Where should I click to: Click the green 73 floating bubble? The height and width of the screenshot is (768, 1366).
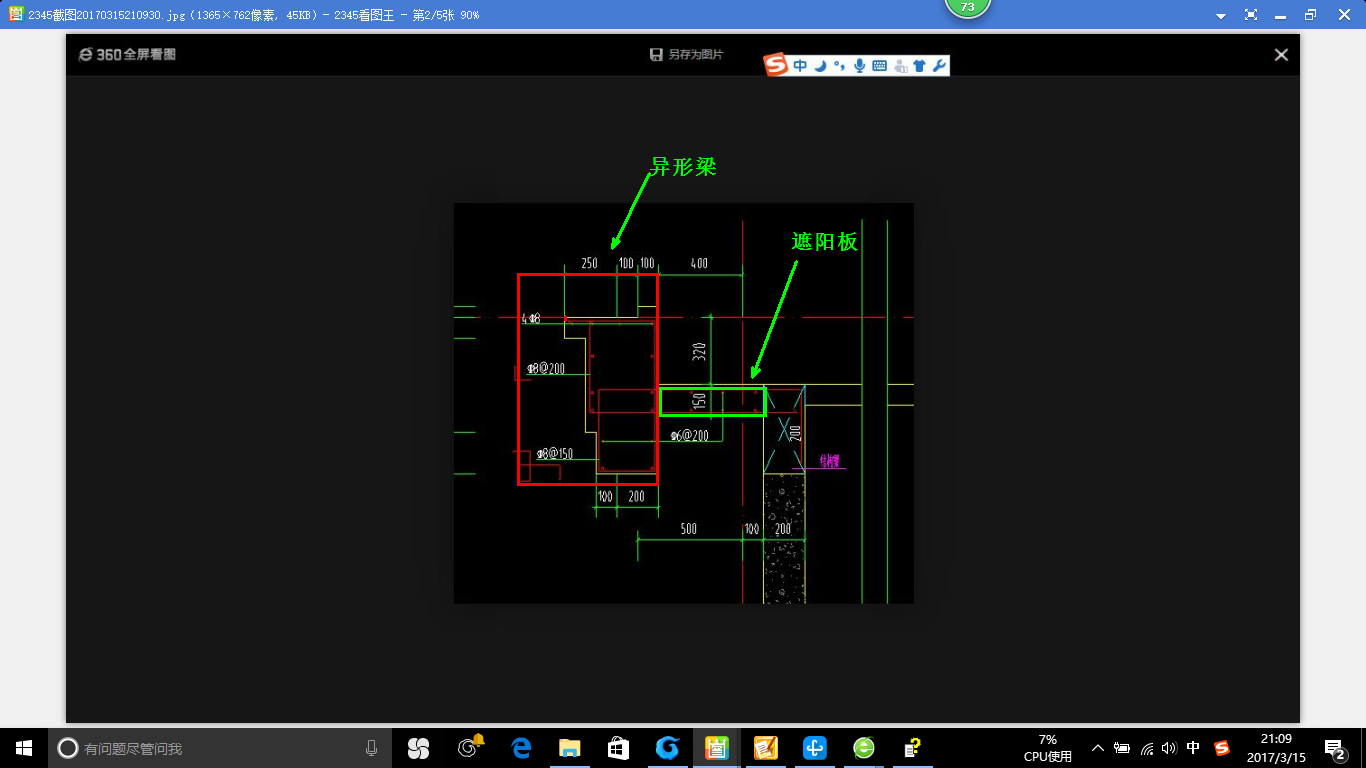point(967,8)
